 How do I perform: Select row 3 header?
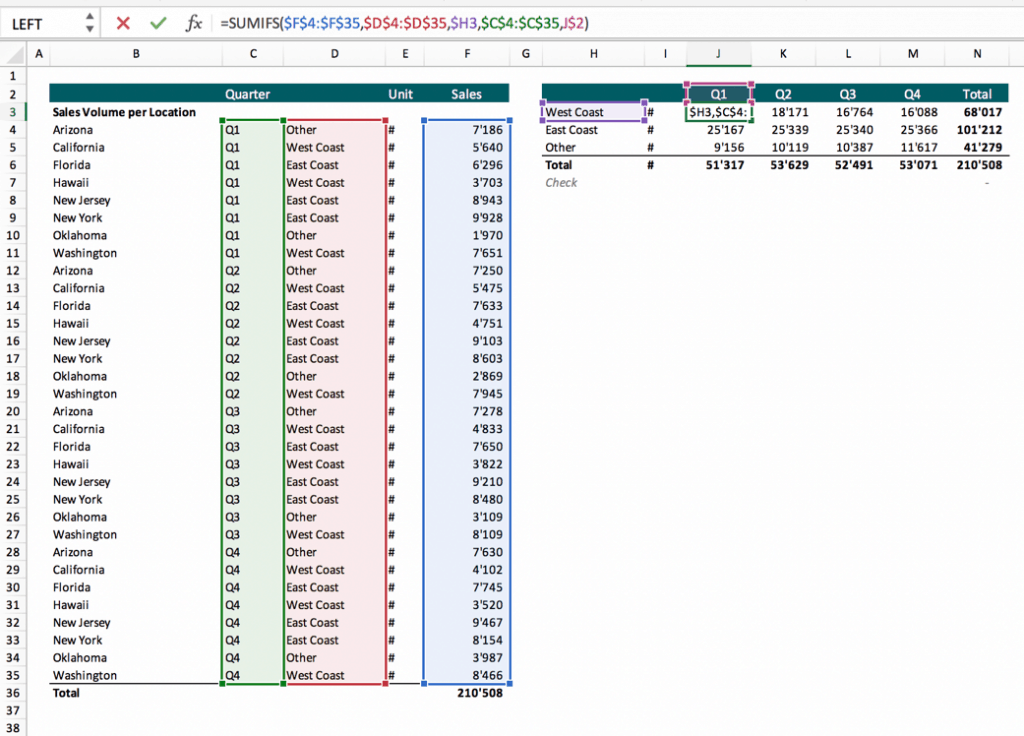click(x=12, y=112)
